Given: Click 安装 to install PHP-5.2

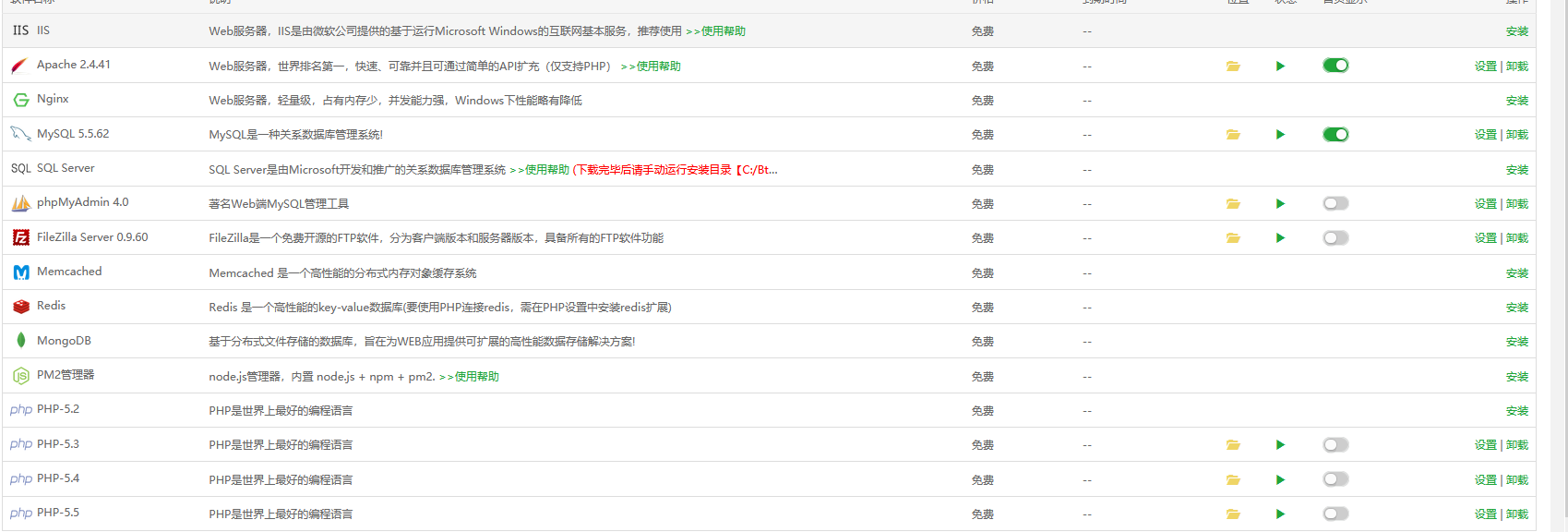Looking at the screenshot, I should pyautogui.click(x=1517, y=411).
